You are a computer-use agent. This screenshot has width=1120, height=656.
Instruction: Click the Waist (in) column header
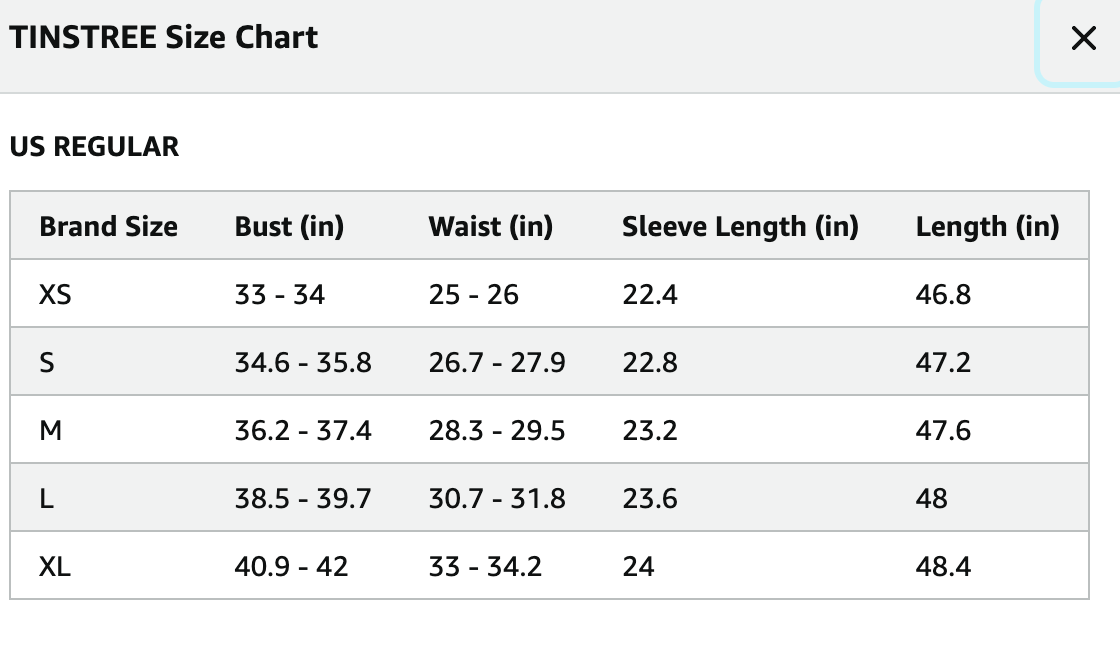pos(490,227)
